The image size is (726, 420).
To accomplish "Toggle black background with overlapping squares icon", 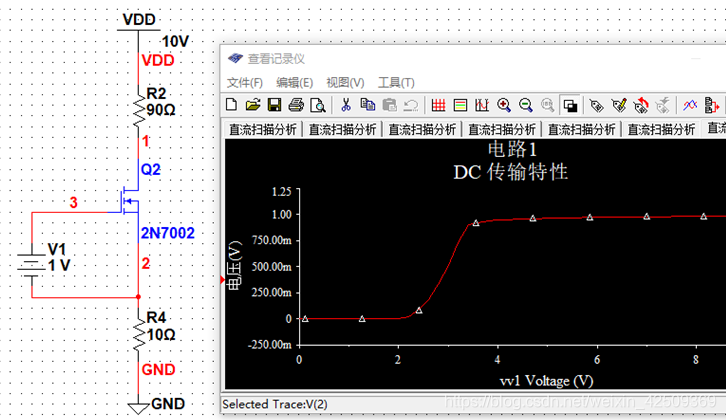I will tap(570, 105).
